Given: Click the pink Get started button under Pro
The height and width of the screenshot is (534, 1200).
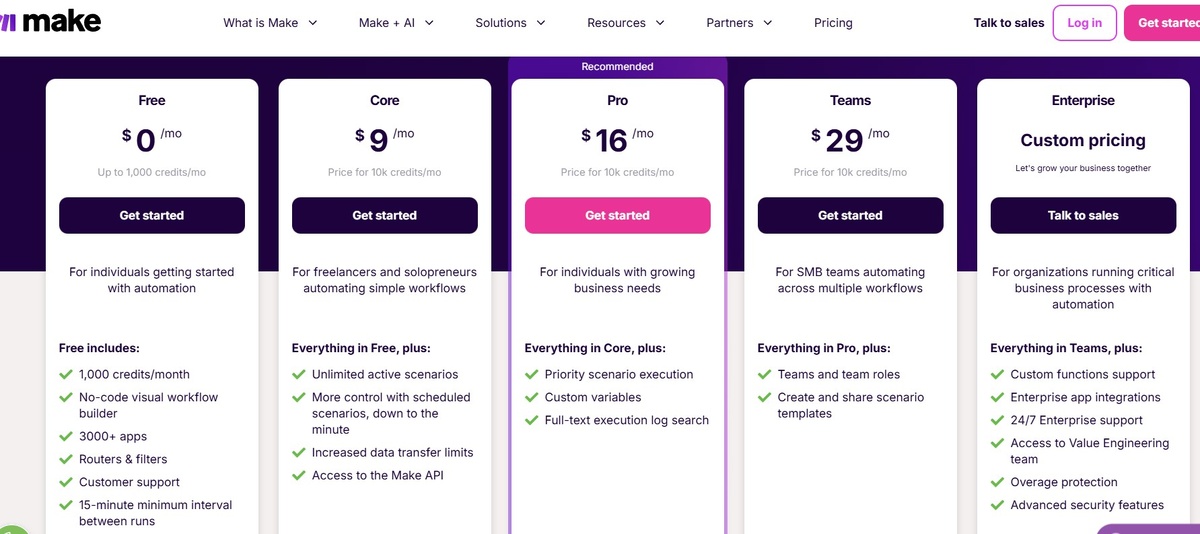Looking at the screenshot, I should 617,215.
